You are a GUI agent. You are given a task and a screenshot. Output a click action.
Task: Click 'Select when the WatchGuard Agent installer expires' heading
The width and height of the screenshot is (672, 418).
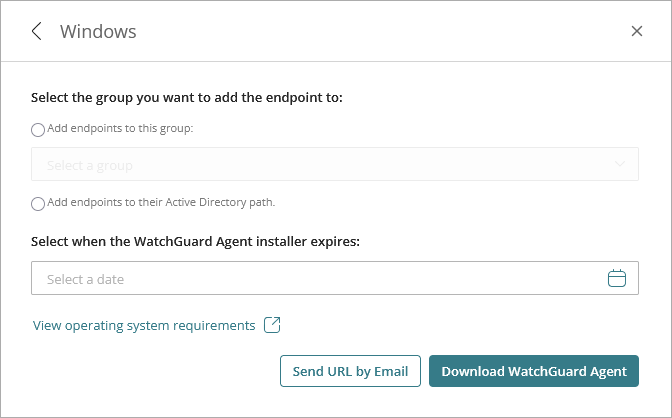(x=195, y=242)
